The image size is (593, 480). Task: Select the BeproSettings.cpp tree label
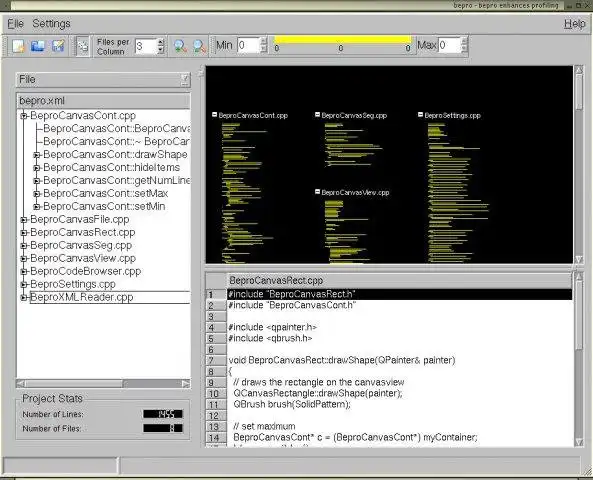click(x=73, y=284)
